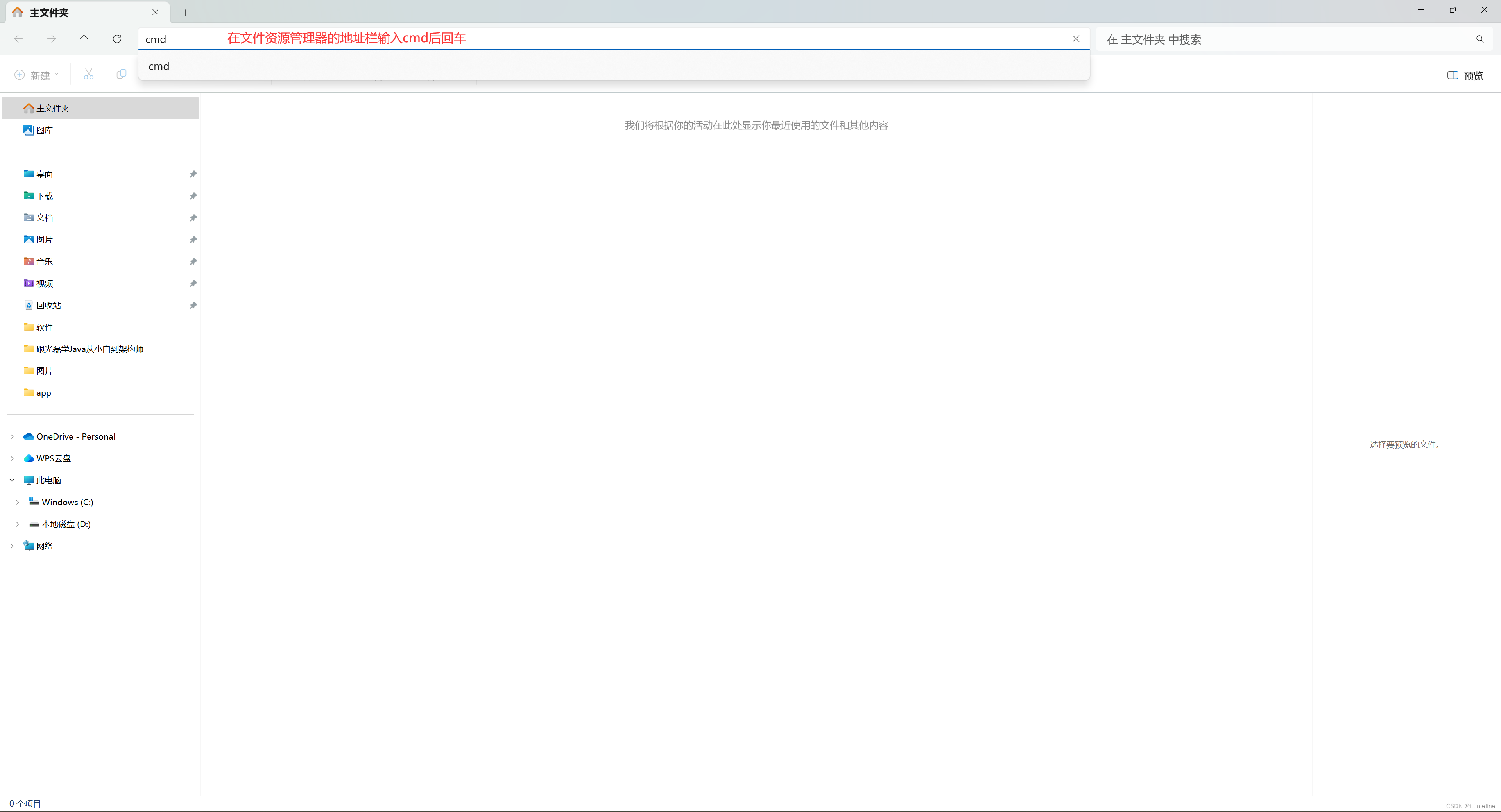1501x812 pixels.
Task: Minimize the File Explorer window
Action: (1421, 10)
